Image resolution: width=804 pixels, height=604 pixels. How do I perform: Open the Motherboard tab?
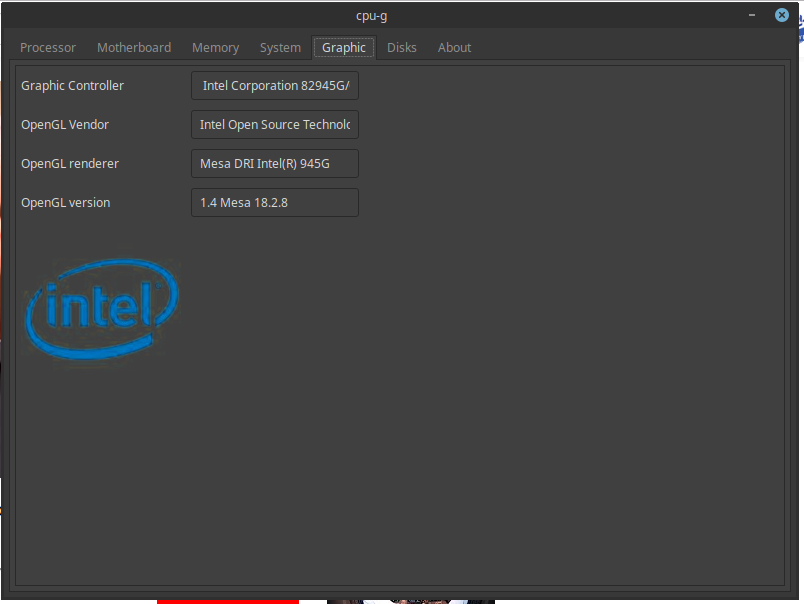134,48
